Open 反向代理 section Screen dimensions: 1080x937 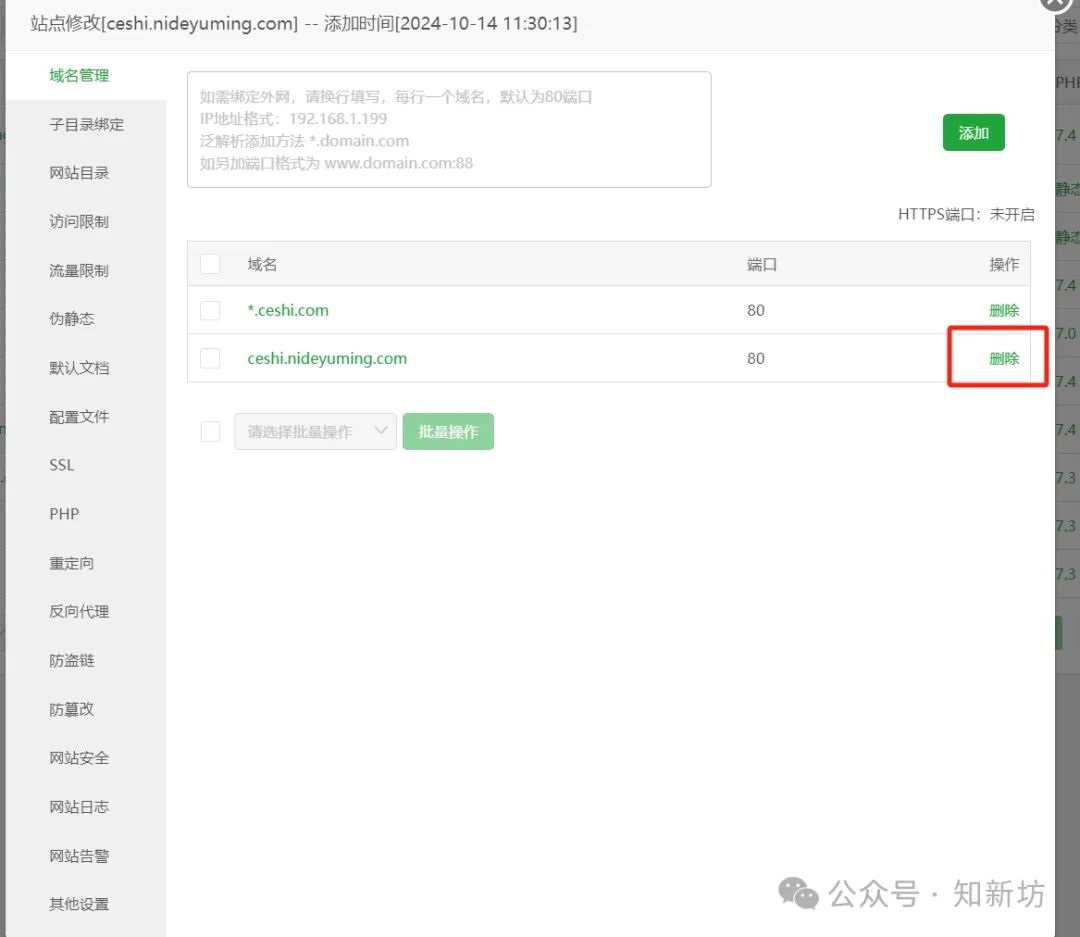[79, 611]
